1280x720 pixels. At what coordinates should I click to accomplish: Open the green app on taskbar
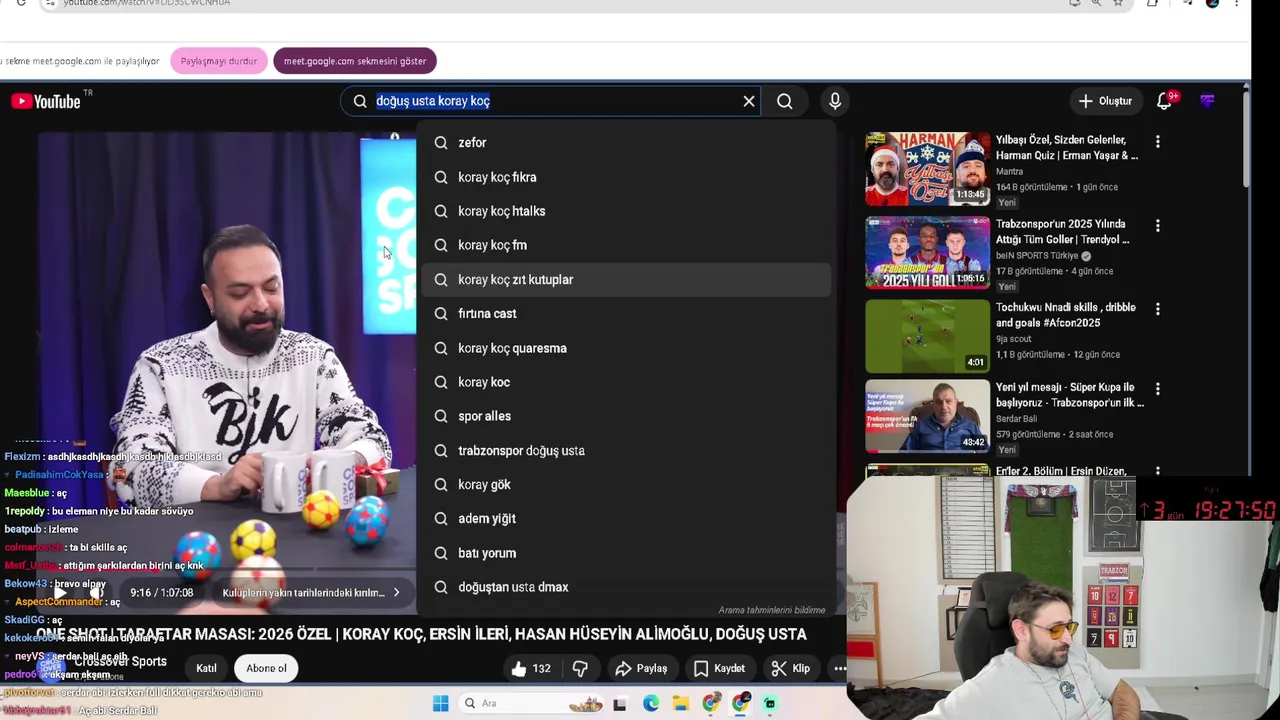click(770, 704)
